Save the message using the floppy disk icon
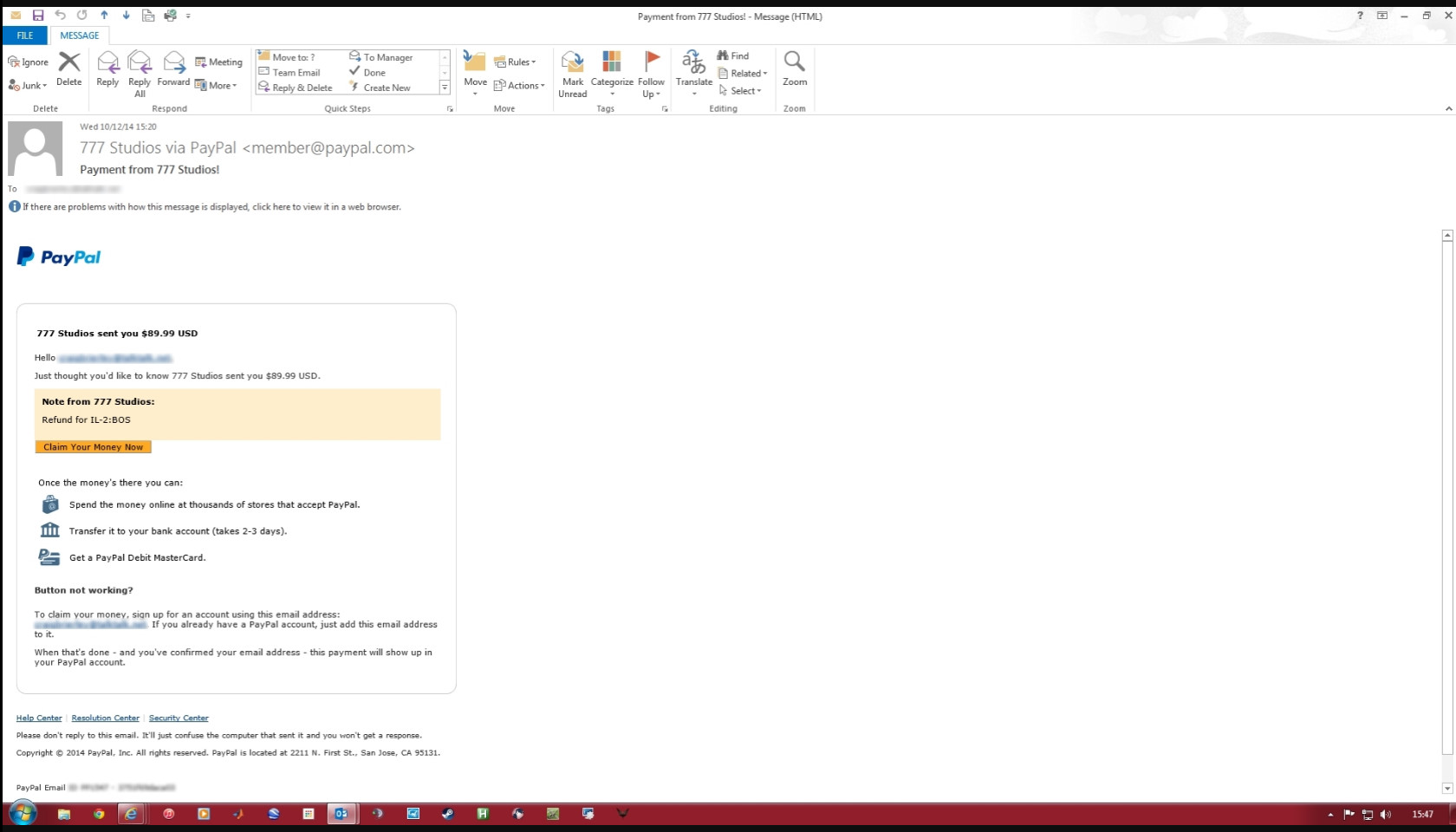The width and height of the screenshot is (1456, 832). 37,16
